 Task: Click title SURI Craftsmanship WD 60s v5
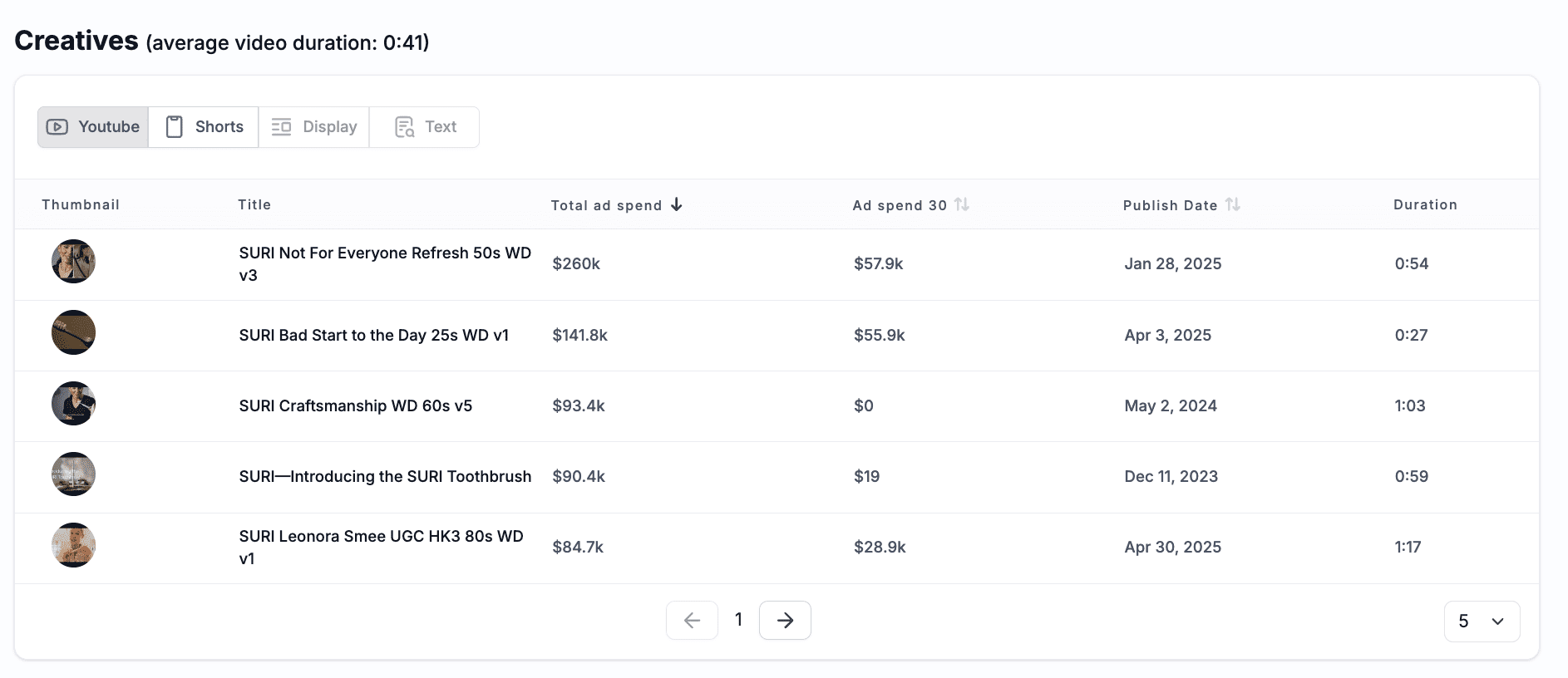pos(356,405)
